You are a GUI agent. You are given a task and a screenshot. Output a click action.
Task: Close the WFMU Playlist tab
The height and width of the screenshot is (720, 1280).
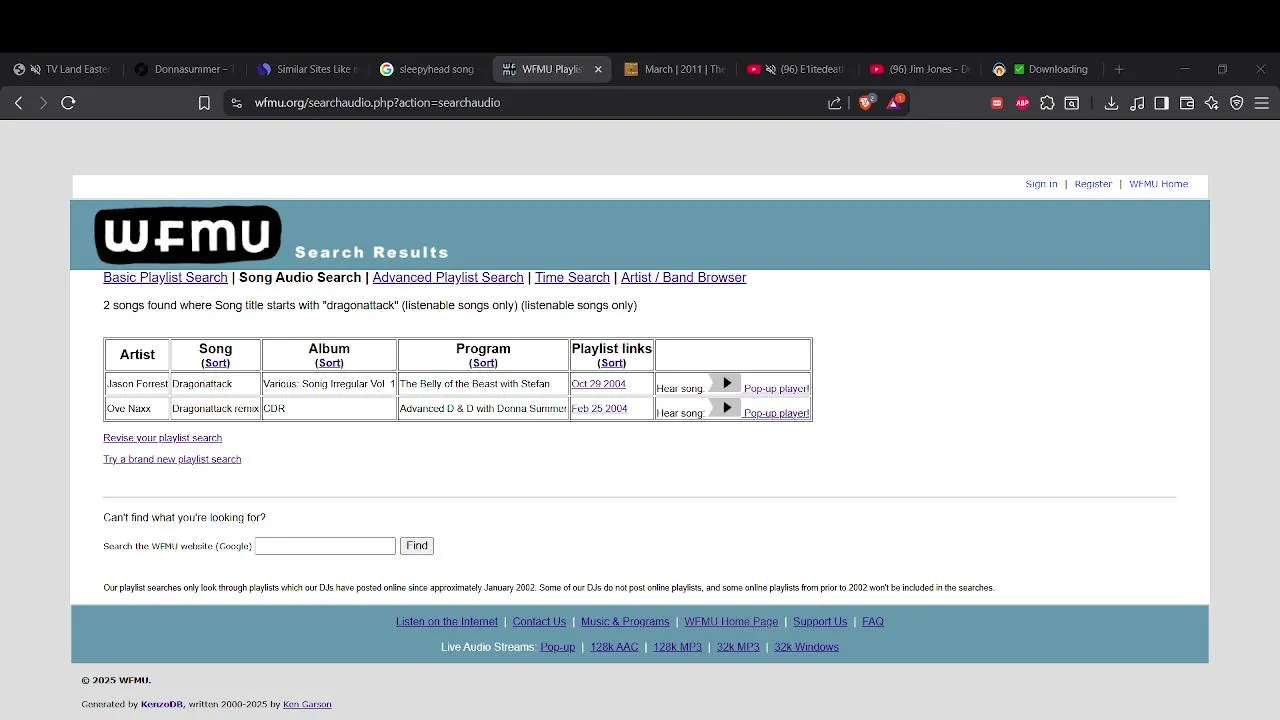click(x=598, y=69)
